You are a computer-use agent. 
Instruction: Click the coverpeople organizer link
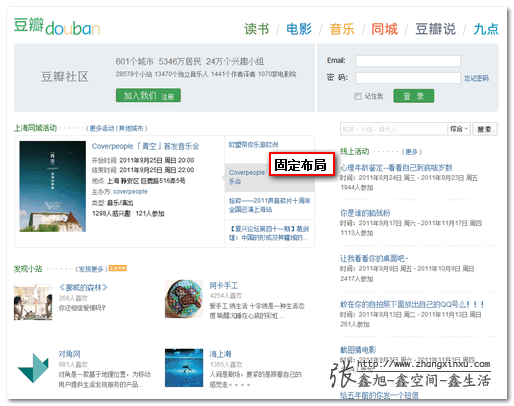pyautogui.click(x=130, y=192)
